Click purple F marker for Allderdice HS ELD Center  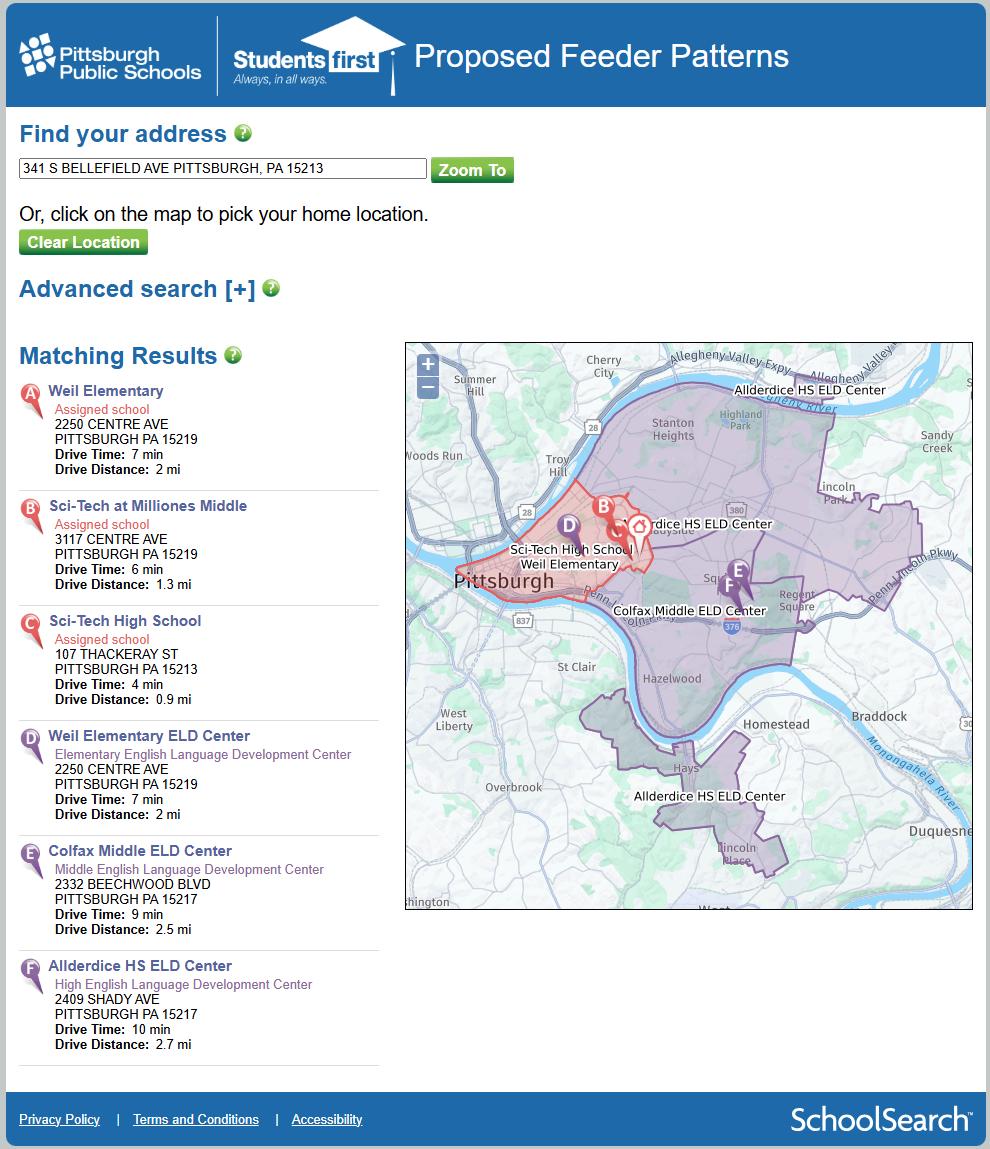point(32,975)
